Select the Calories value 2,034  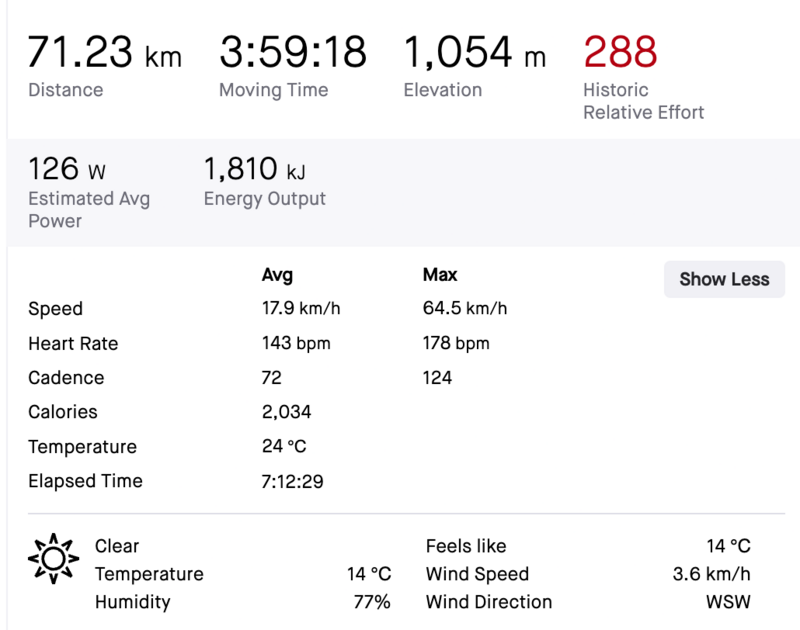[286, 412]
